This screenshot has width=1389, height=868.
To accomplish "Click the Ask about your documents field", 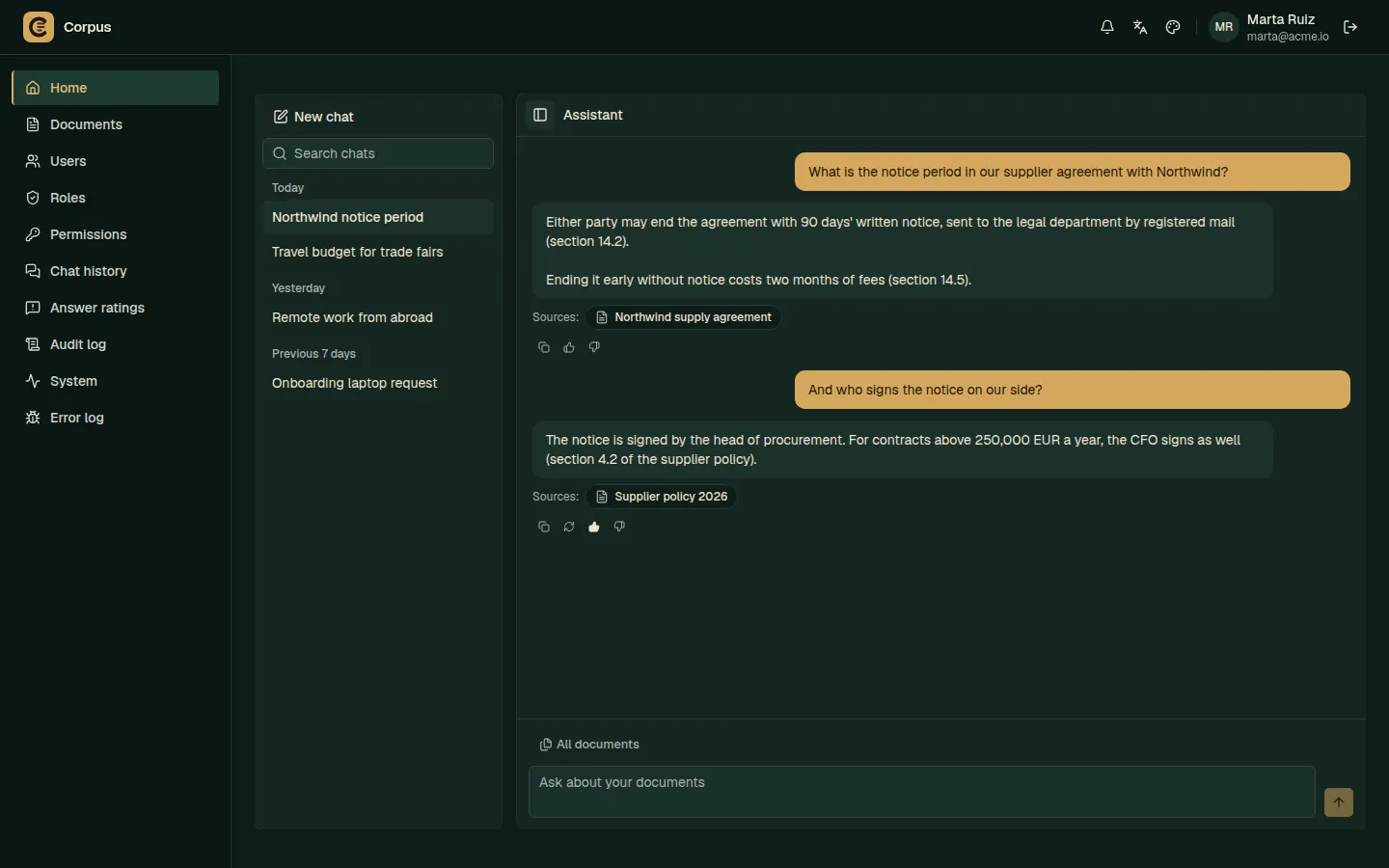I will [x=922, y=792].
